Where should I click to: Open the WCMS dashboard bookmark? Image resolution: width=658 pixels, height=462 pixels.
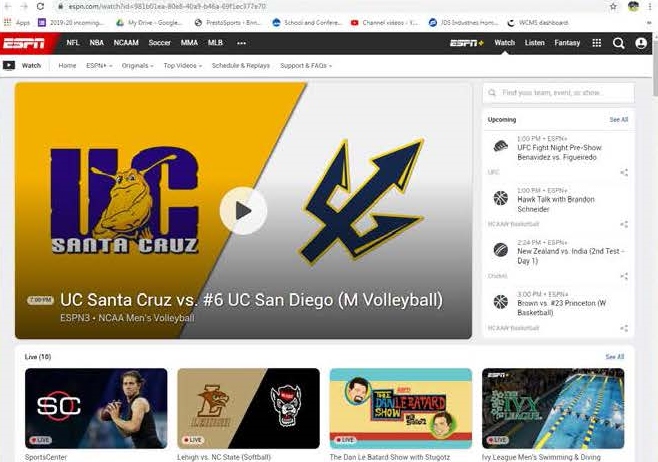(538, 23)
